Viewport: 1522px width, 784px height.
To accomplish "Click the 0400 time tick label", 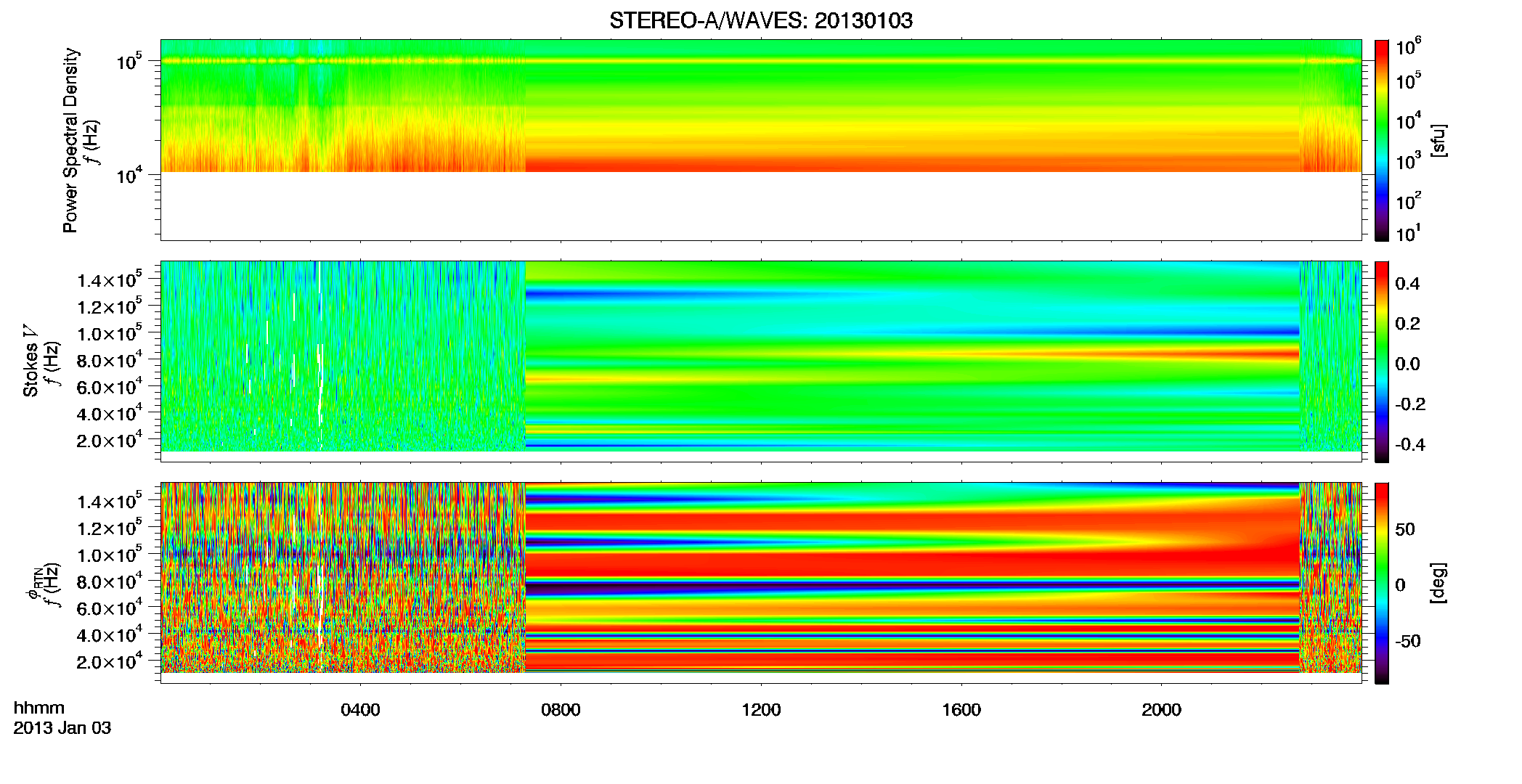I will pos(360,709).
